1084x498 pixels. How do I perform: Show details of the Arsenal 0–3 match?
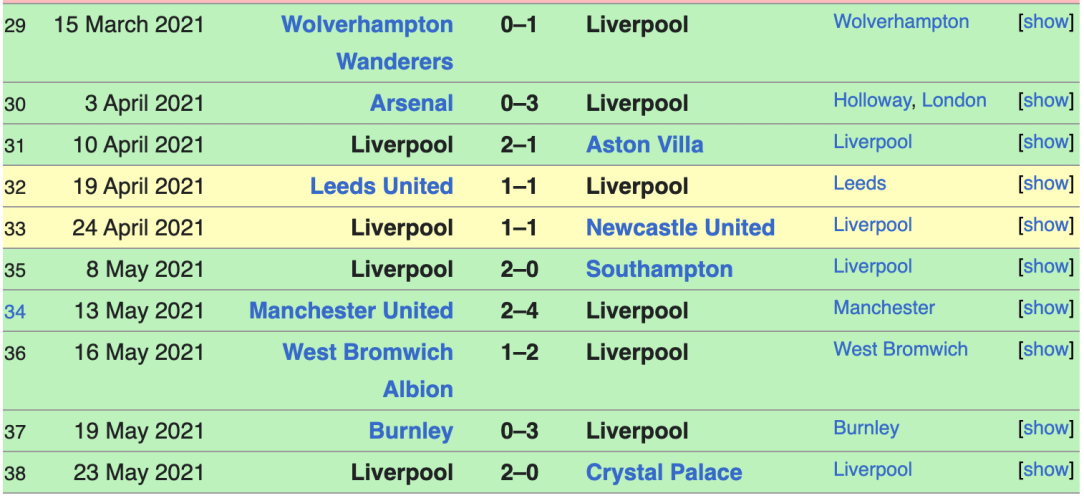click(x=1047, y=100)
